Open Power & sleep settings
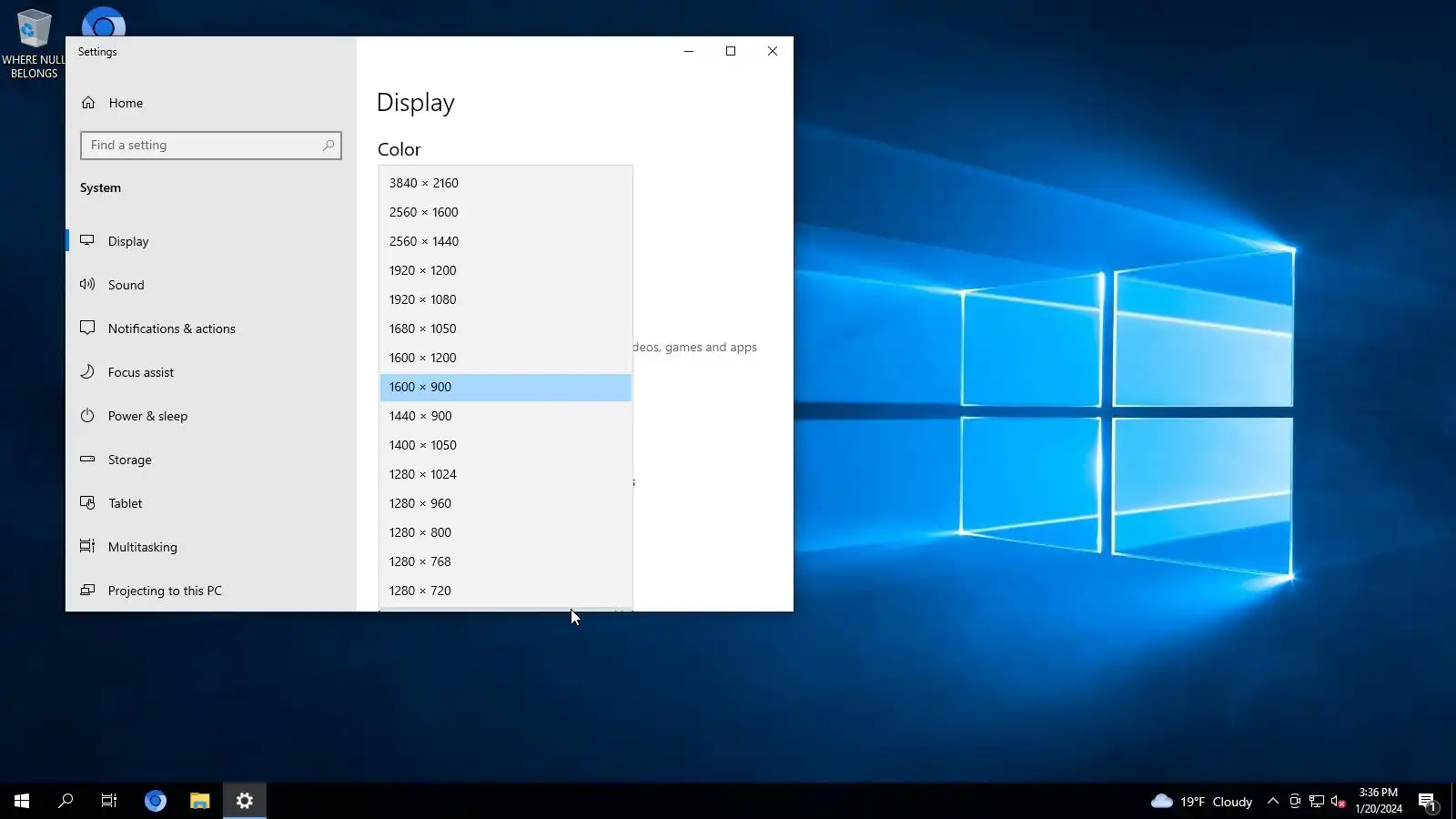The height and width of the screenshot is (819, 1456). click(211, 416)
